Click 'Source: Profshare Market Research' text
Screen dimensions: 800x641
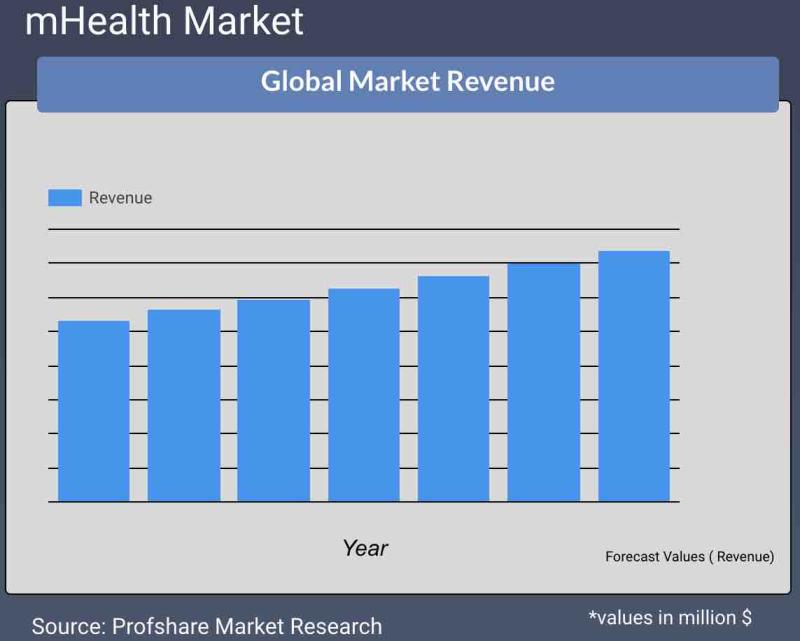click(x=207, y=626)
